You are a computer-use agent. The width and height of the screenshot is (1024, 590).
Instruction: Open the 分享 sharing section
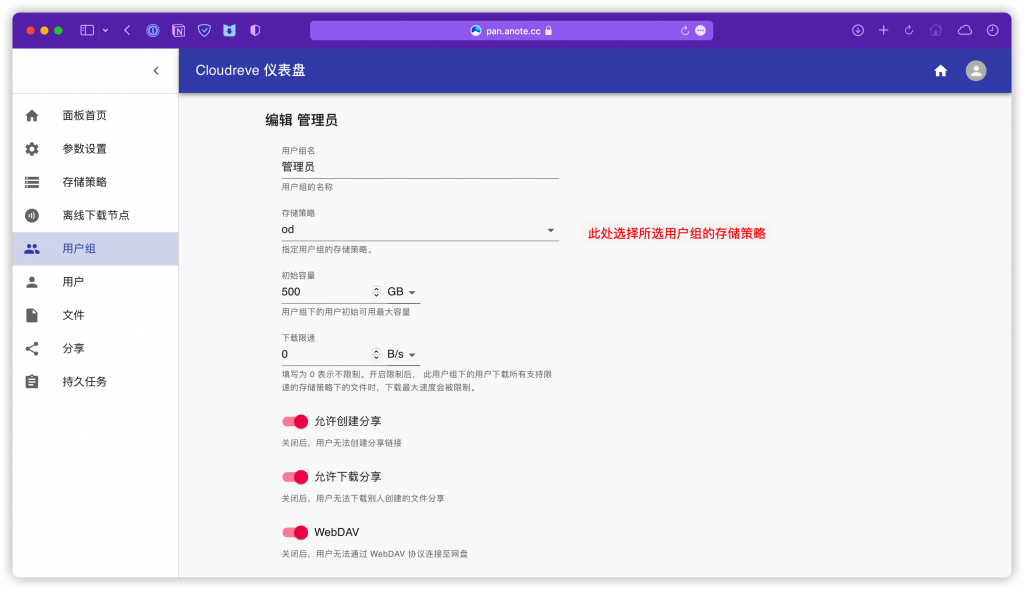[68, 348]
